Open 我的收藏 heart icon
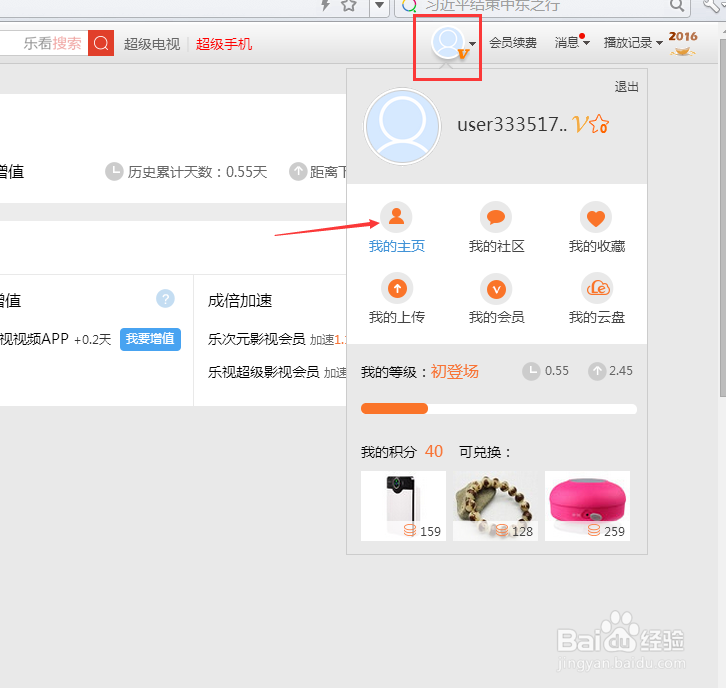 (596, 217)
